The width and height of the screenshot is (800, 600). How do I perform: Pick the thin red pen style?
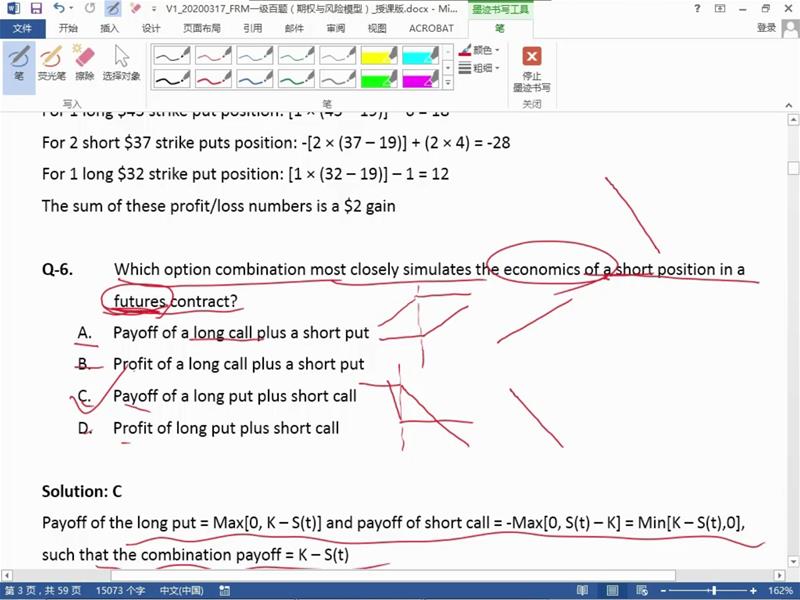(x=213, y=55)
